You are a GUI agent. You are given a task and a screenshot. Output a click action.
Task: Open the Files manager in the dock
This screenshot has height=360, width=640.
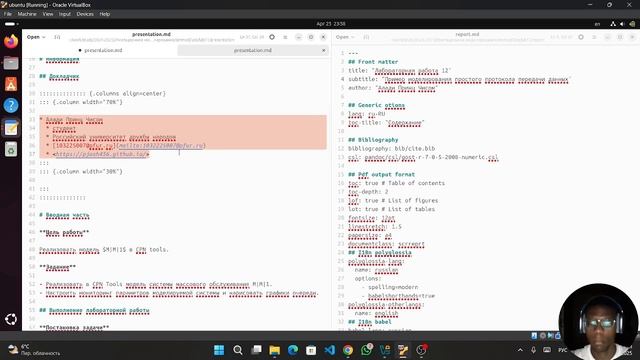pyautogui.click(x=11, y=63)
